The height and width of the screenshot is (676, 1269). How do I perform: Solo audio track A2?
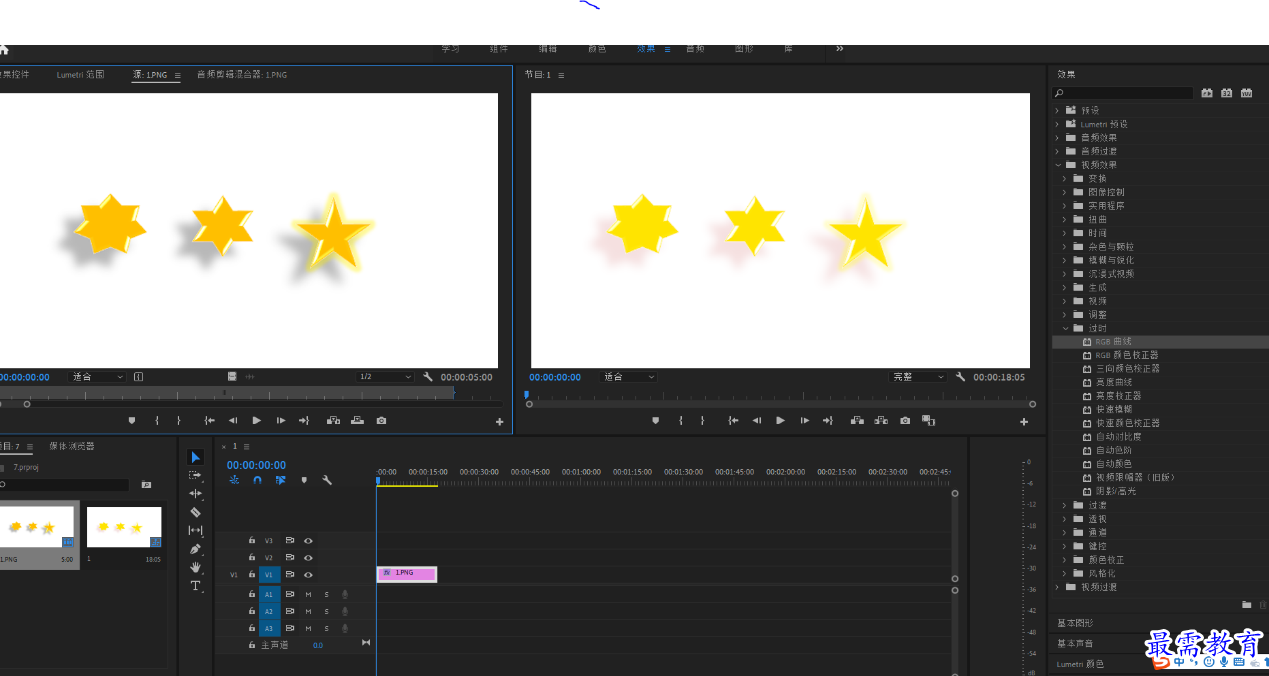326,611
